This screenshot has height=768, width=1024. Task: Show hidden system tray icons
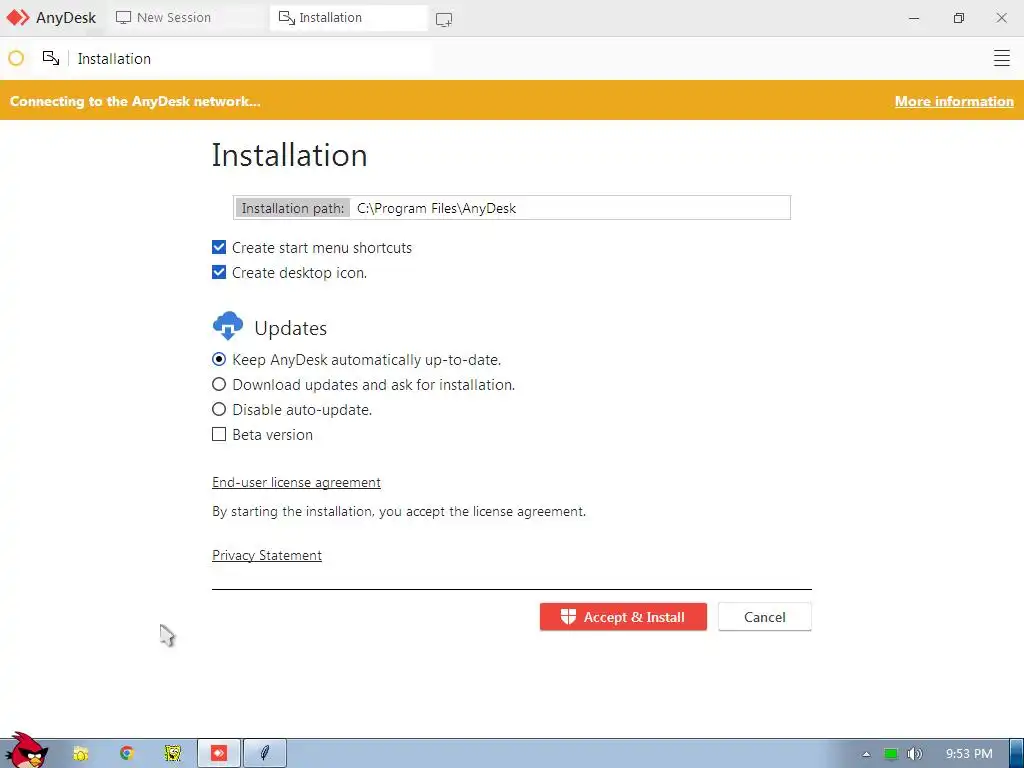tap(866, 754)
